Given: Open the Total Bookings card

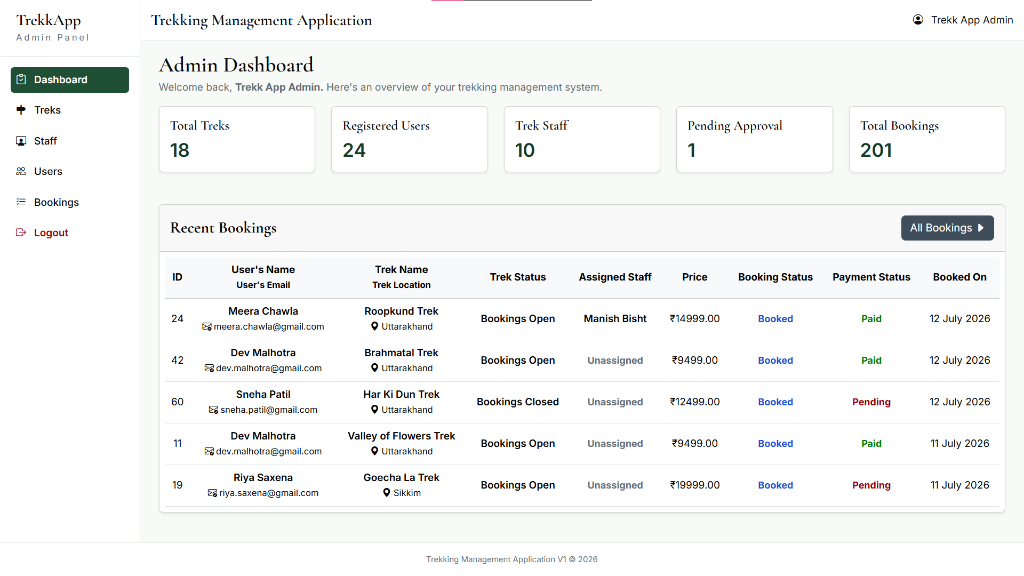Looking at the screenshot, I should coord(927,140).
